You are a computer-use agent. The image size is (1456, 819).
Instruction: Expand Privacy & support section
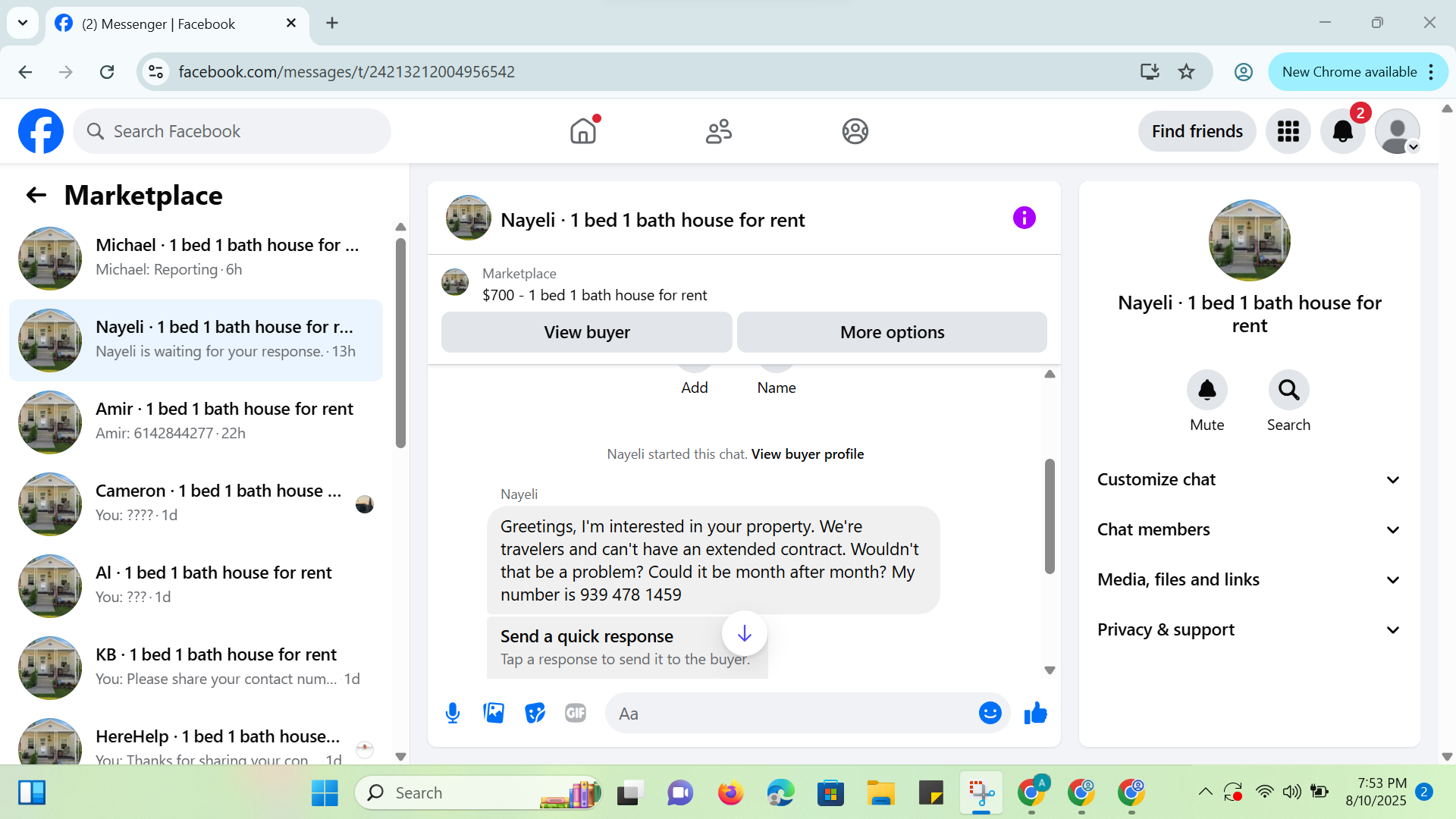pos(1248,629)
